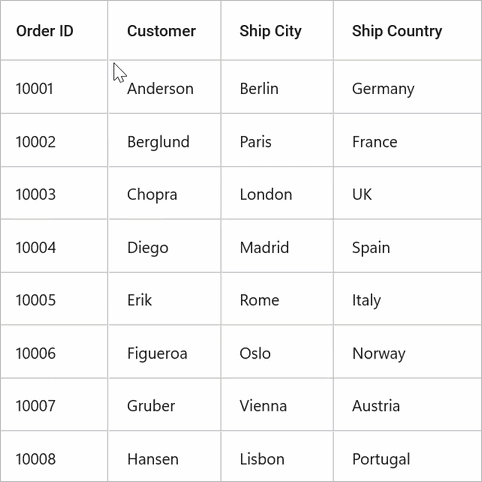Viewport: 482px width, 482px height.
Task: Select the Order ID column header
Action: (54, 30)
